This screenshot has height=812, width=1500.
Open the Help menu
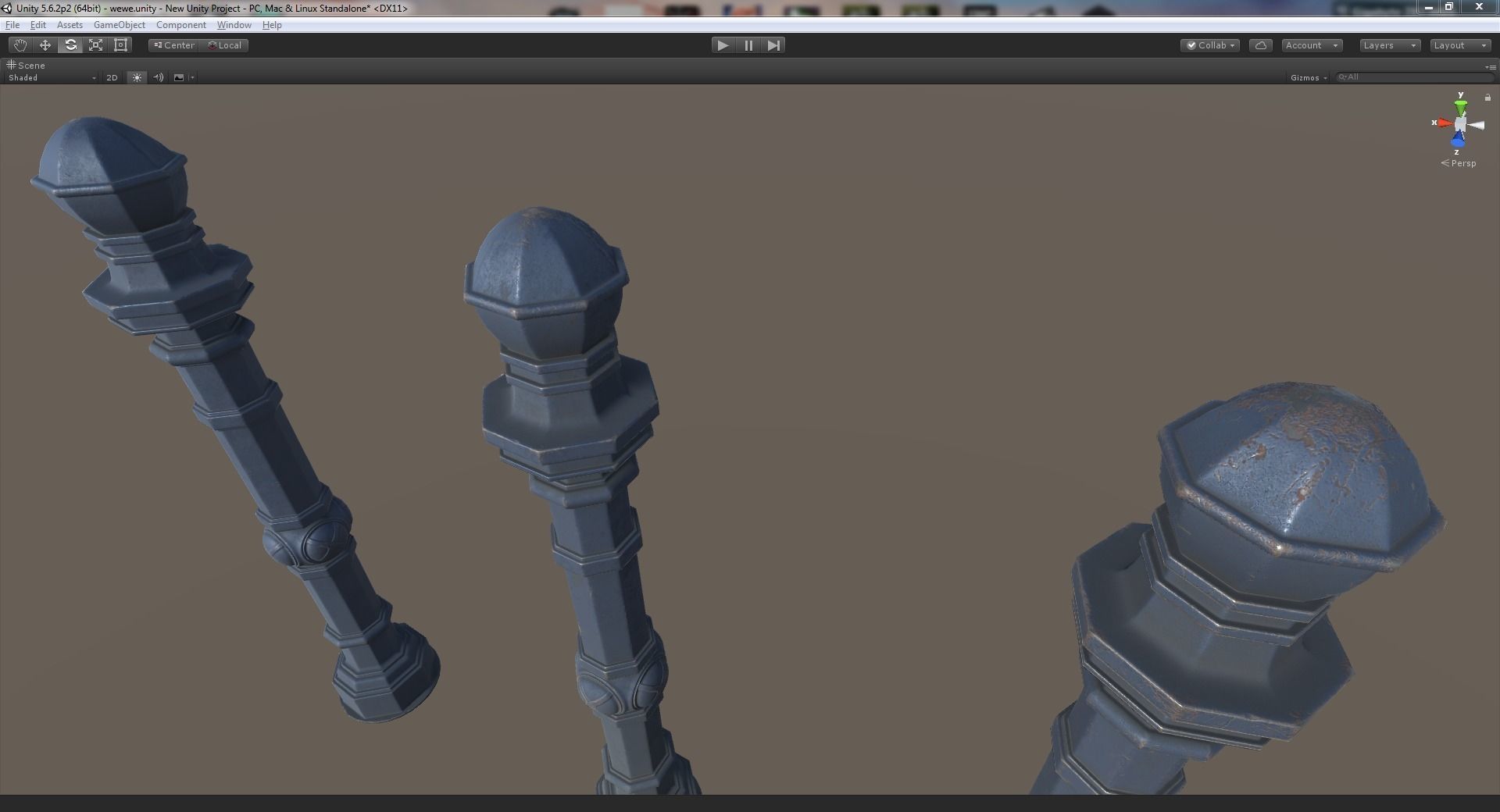pos(272,25)
